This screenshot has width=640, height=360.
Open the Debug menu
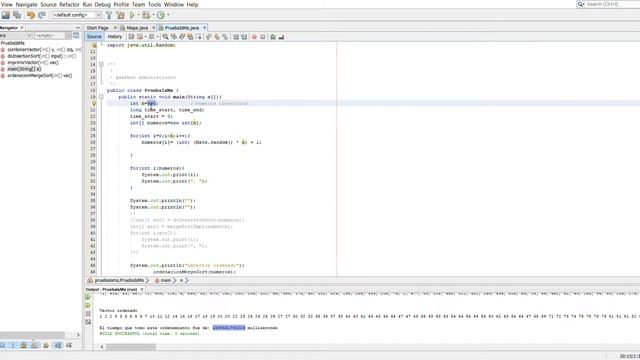point(102,4)
